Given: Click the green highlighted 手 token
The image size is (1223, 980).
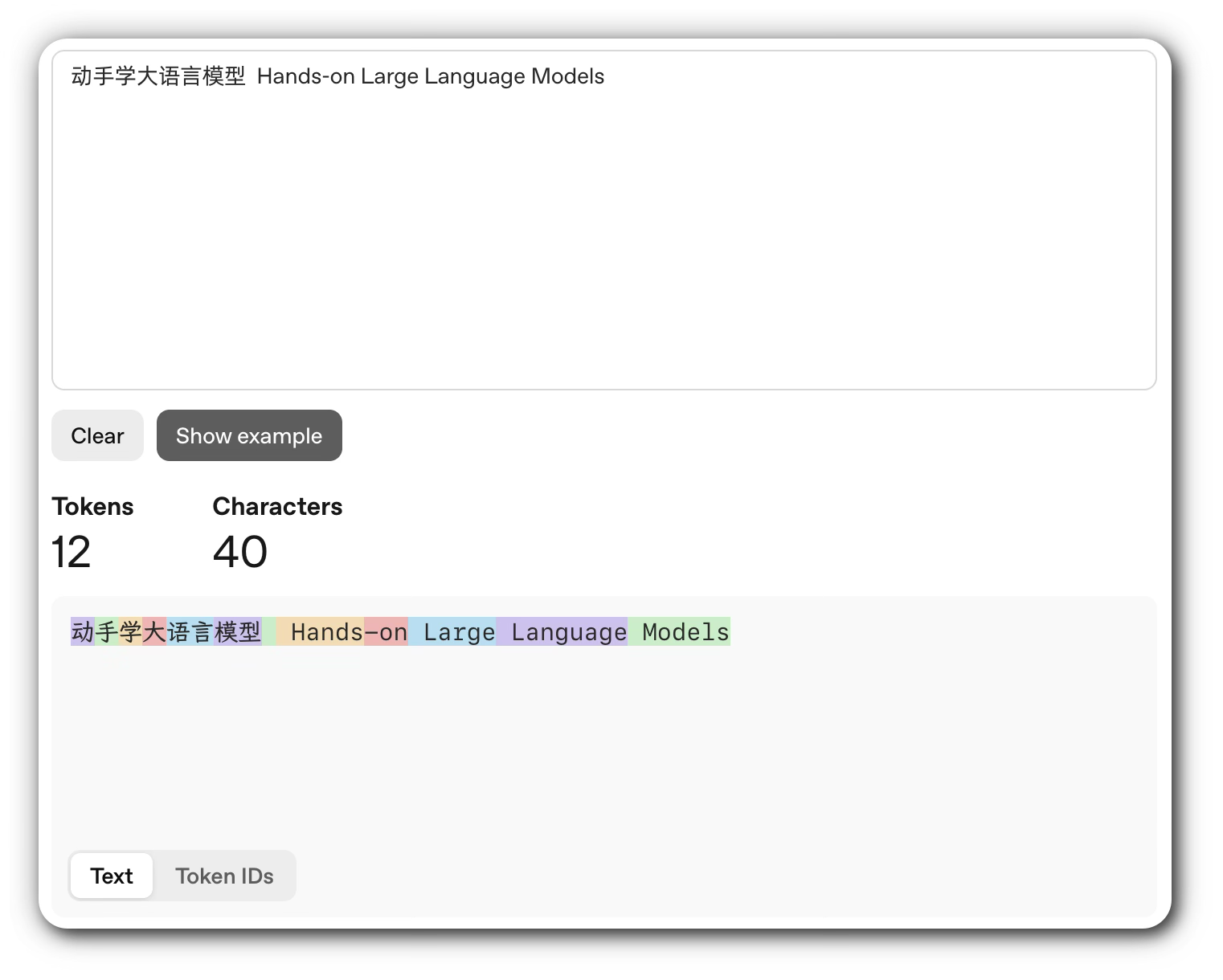Looking at the screenshot, I should 107,632.
